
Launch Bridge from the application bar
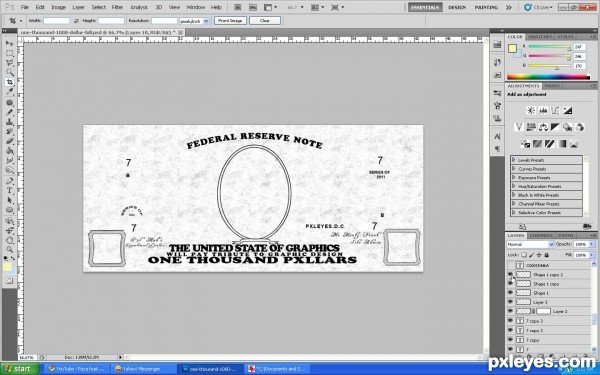pos(237,7)
